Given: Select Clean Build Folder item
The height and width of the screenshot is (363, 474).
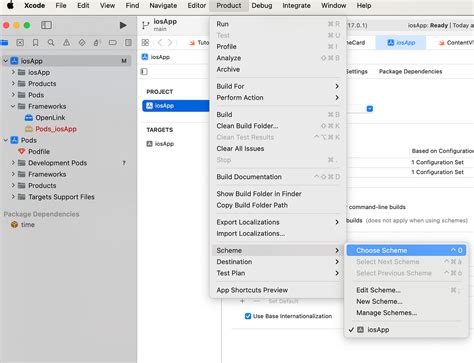Looking at the screenshot, I should 278,126.
